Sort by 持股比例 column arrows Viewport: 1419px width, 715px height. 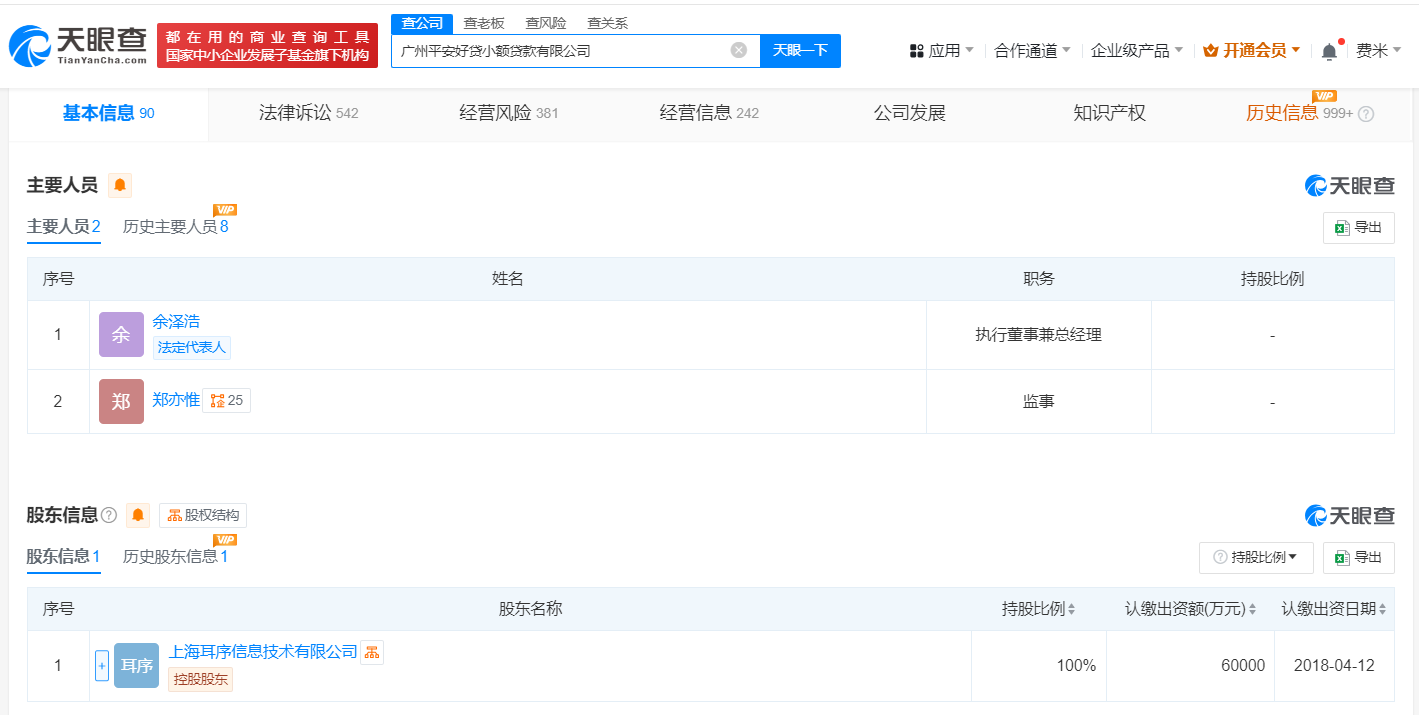pyautogui.click(x=1072, y=609)
